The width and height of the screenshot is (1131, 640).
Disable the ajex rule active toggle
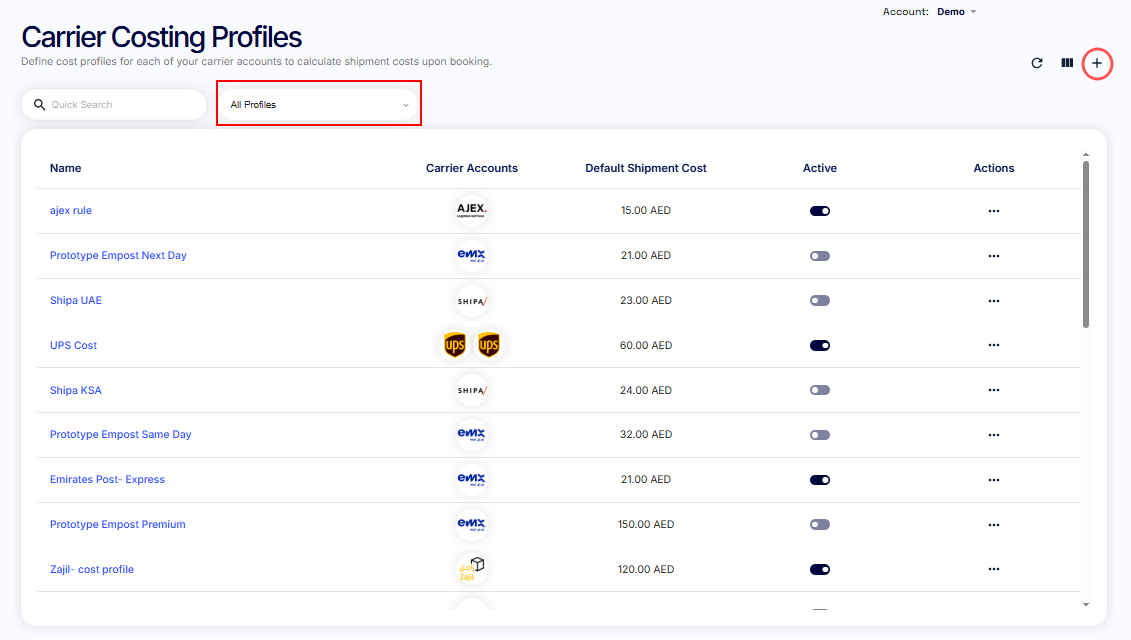coord(820,211)
